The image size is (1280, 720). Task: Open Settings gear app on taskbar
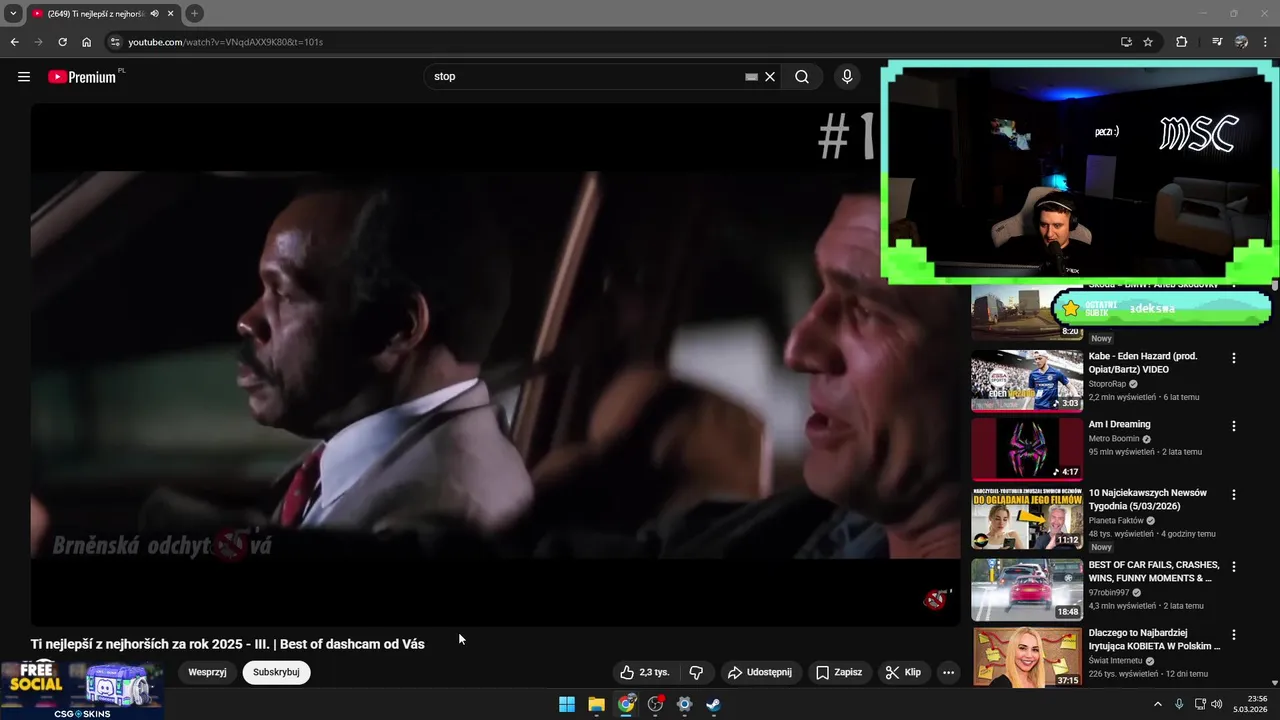click(684, 704)
